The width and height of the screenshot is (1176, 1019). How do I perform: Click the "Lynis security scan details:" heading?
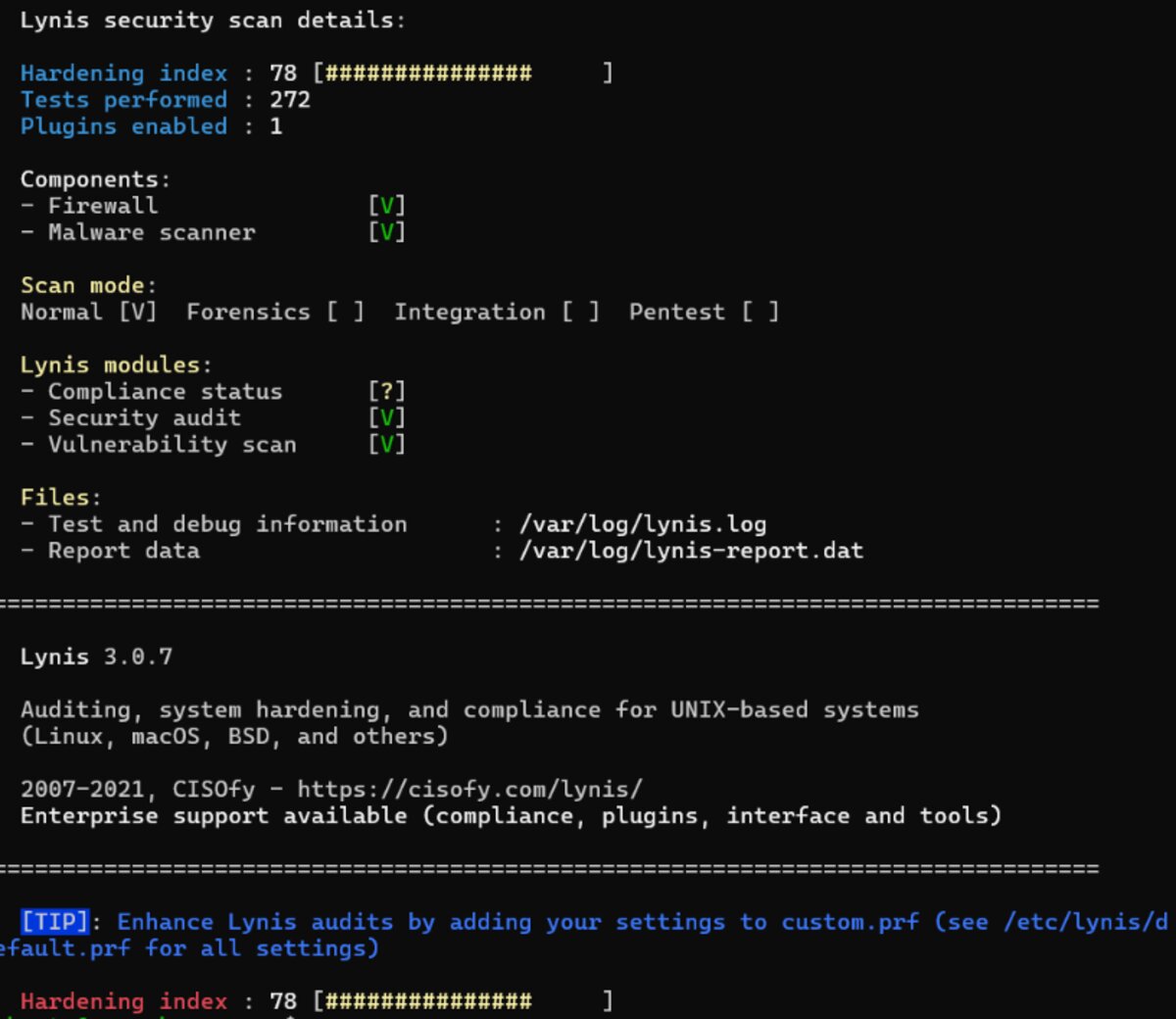click(212, 21)
